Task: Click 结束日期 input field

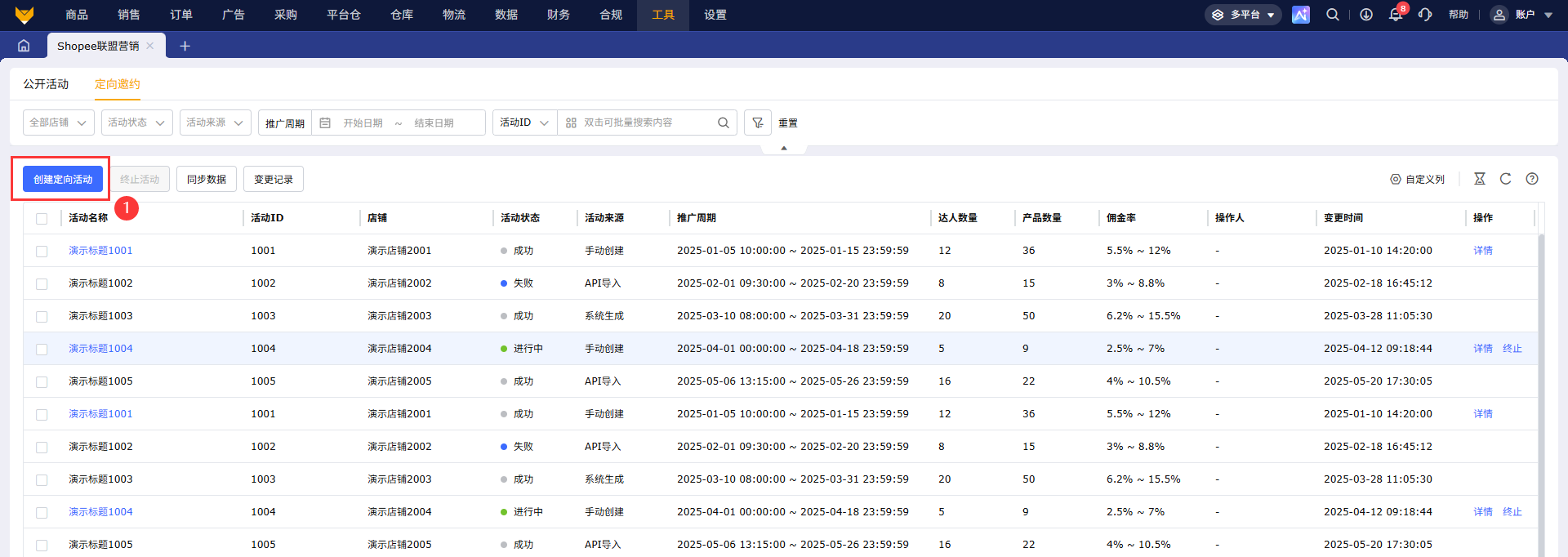Action: click(434, 123)
